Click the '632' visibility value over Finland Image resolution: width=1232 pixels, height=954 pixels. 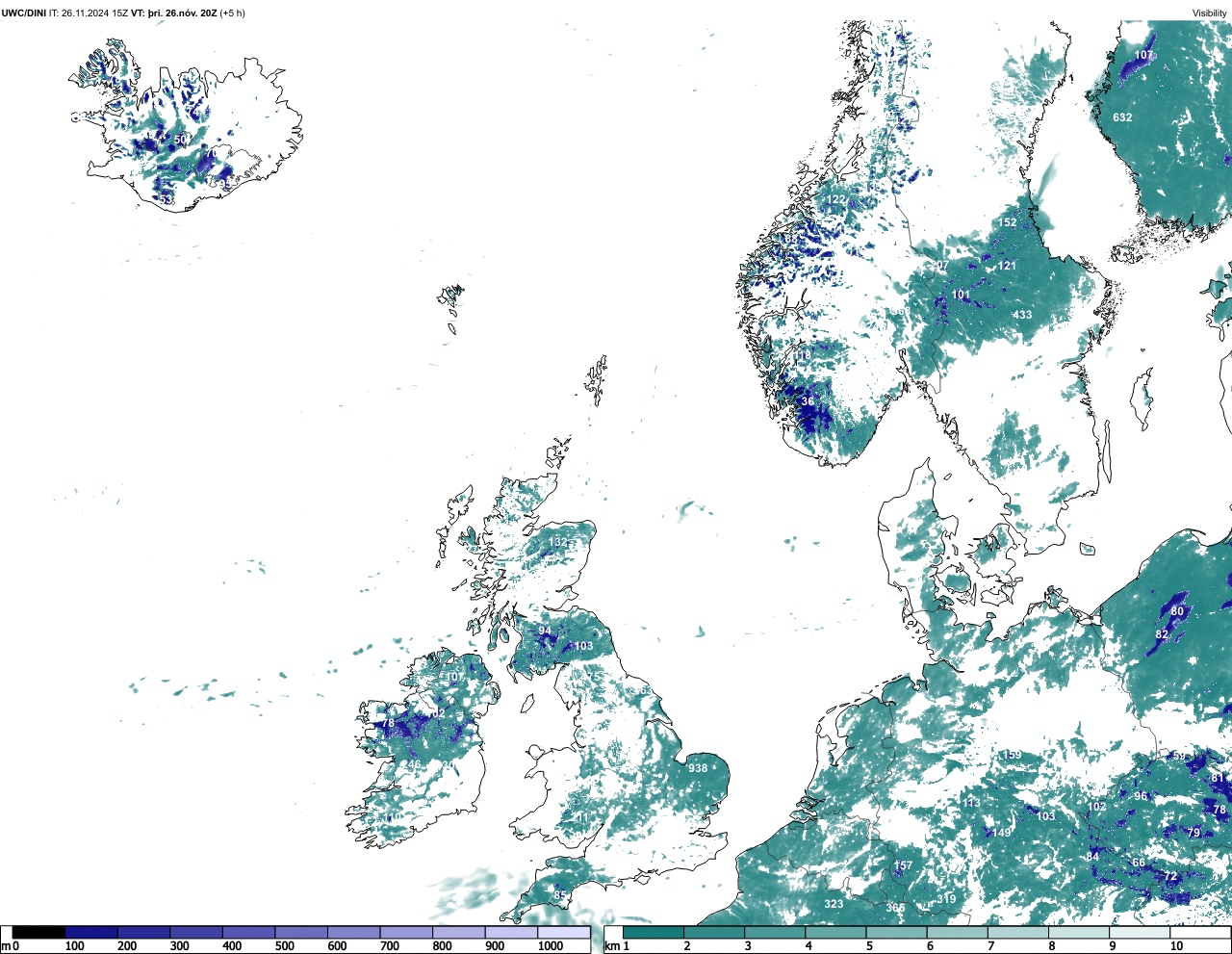(1122, 117)
